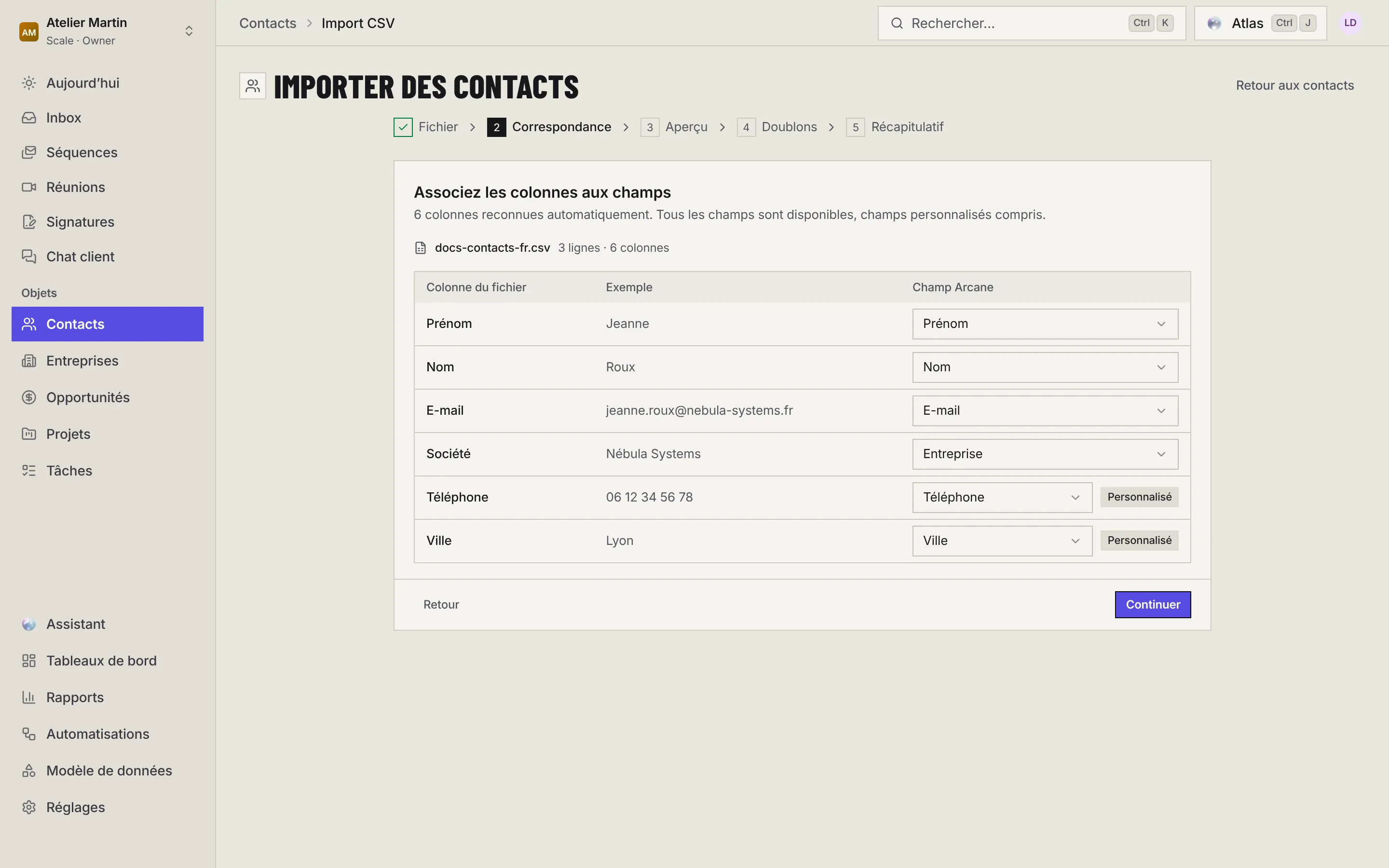The width and height of the screenshot is (1389, 868).
Task: Click the Assistant orb icon
Action: click(29, 624)
